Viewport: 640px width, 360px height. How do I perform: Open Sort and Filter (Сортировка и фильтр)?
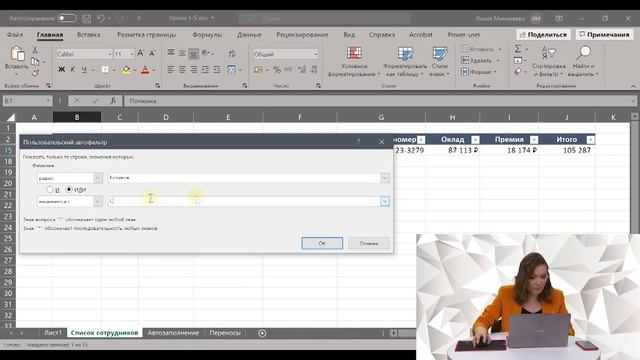[x=549, y=61]
